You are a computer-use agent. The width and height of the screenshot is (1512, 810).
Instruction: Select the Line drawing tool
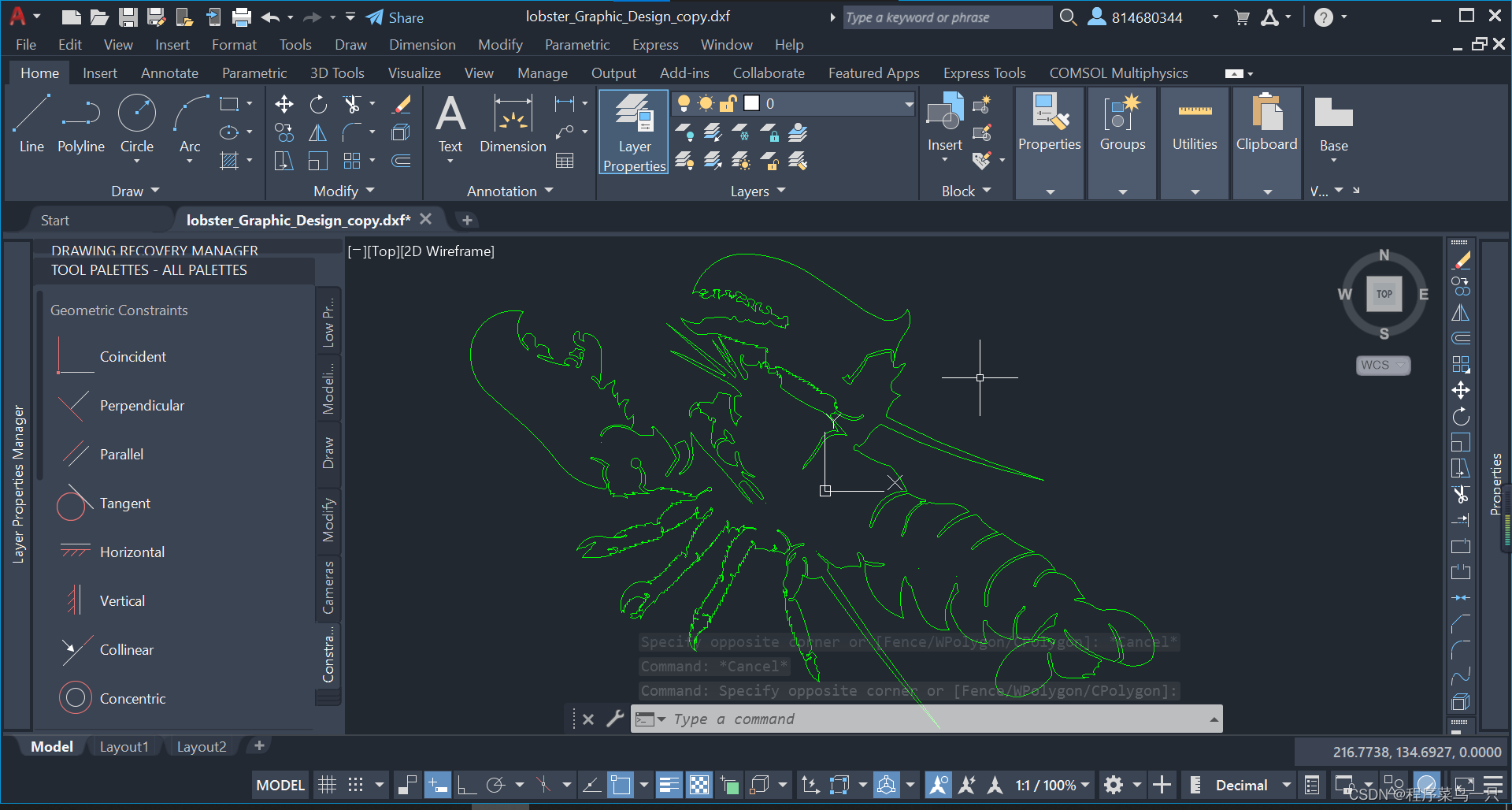click(x=31, y=124)
